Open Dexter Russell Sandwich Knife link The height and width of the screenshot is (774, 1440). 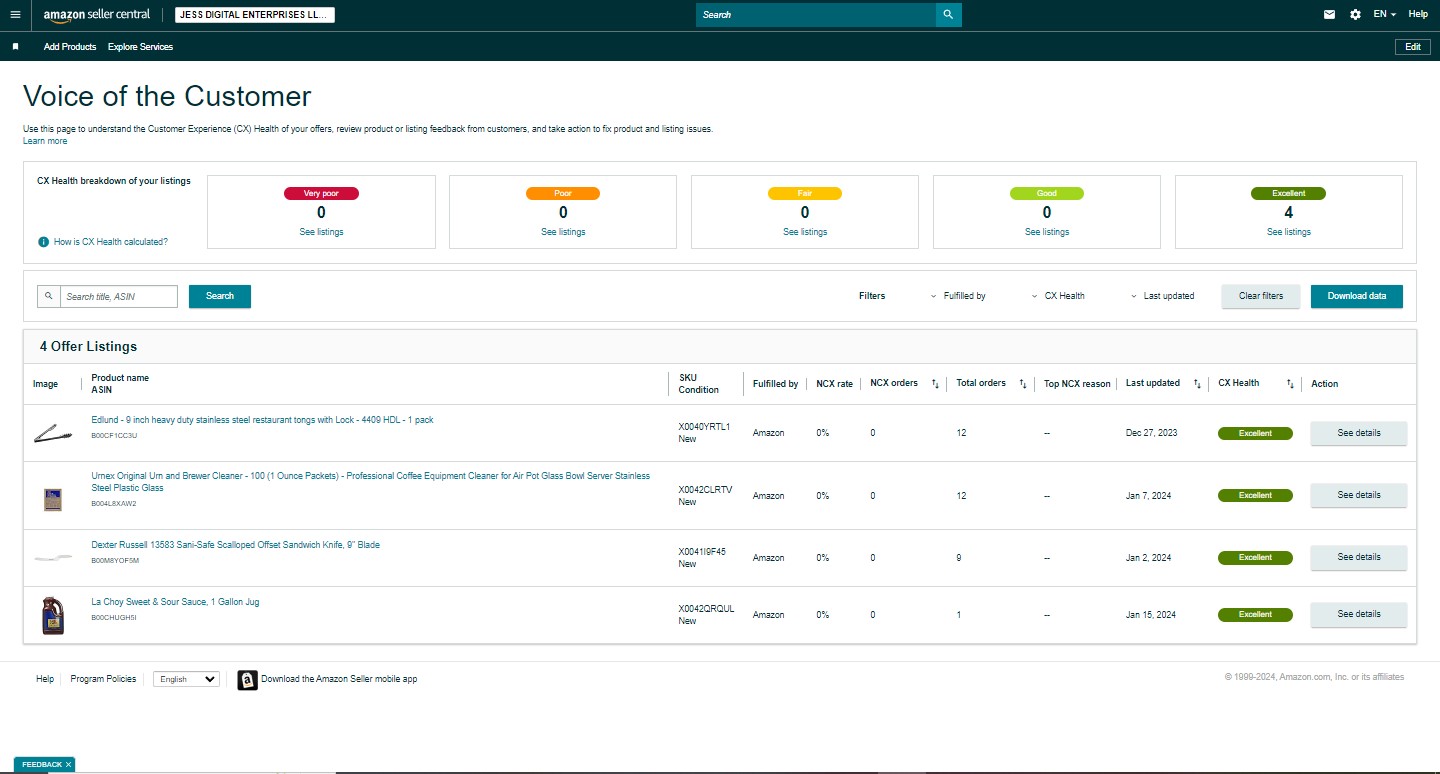[x=235, y=545]
